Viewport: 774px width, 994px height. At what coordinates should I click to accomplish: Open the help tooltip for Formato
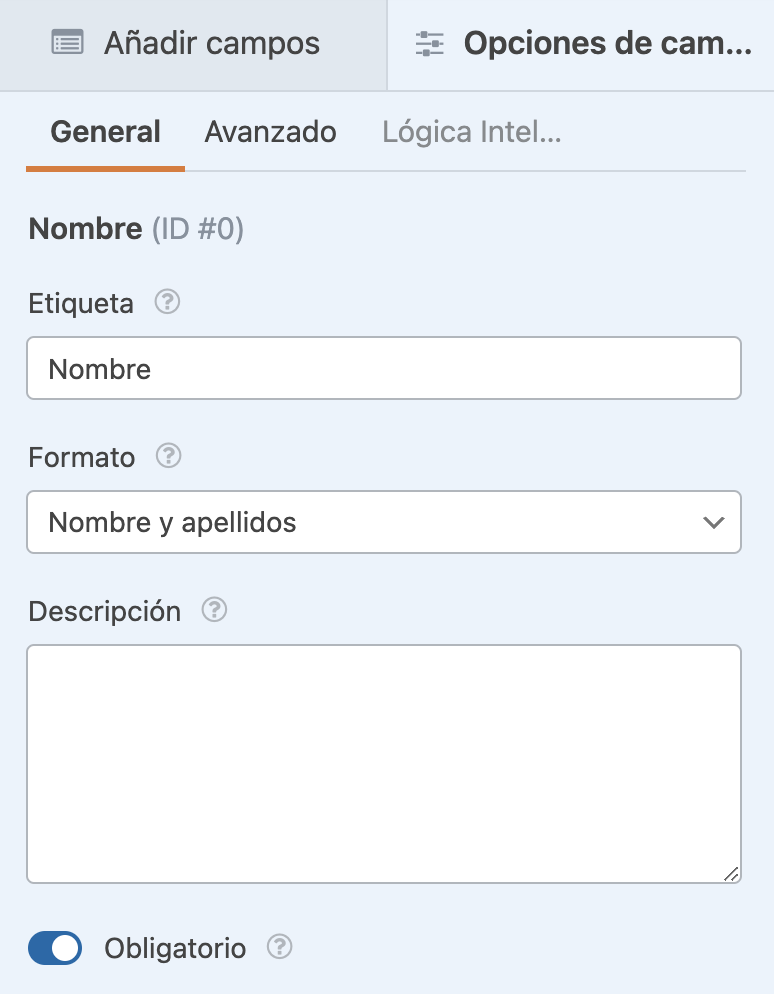tap(169, 456)
